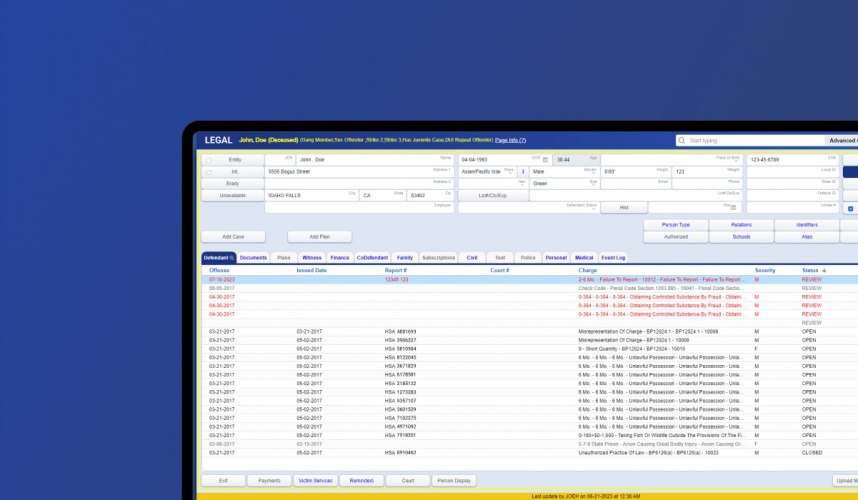858x500 pixels.
Task: Click the Person Type button
Action: pos(676,225)
